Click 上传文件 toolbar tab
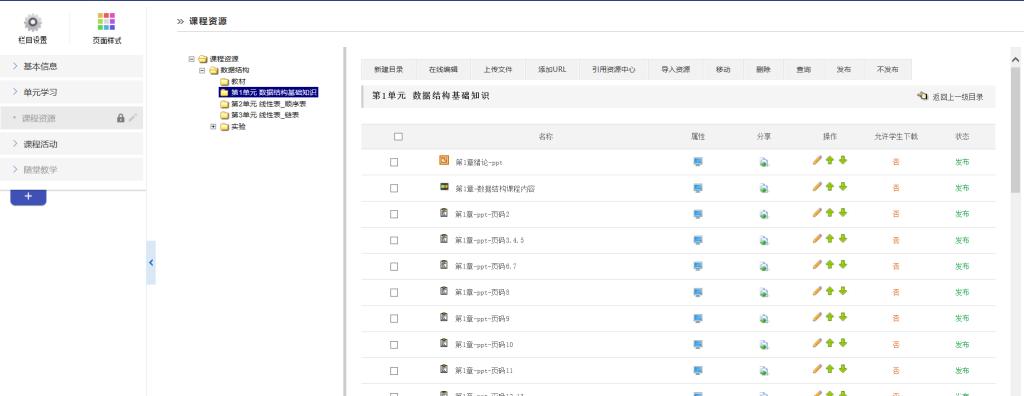Viewport: 1024px width, 396px height. point(498,69)
